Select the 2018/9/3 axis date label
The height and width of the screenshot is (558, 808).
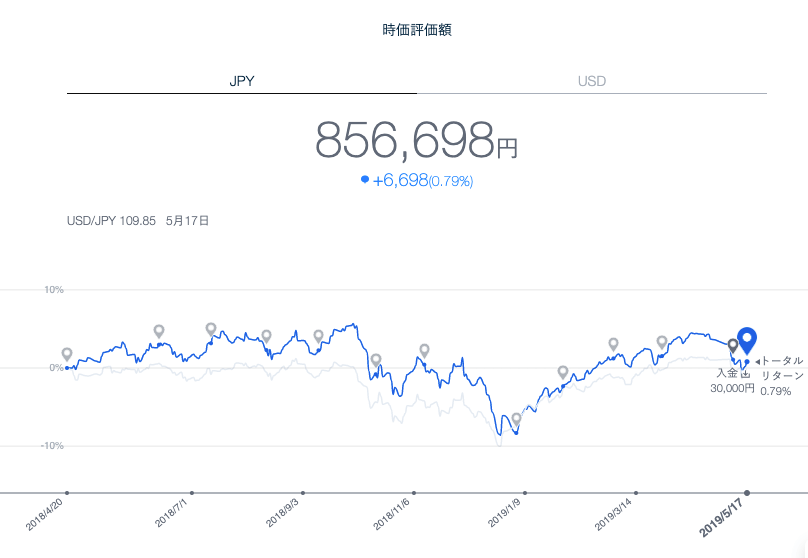(x=285, y=512)
